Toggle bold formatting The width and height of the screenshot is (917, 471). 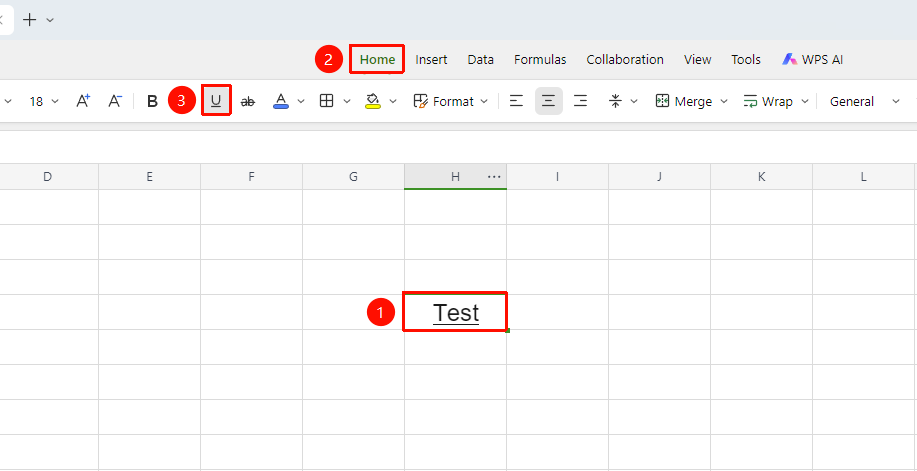(x=152, y=101)
